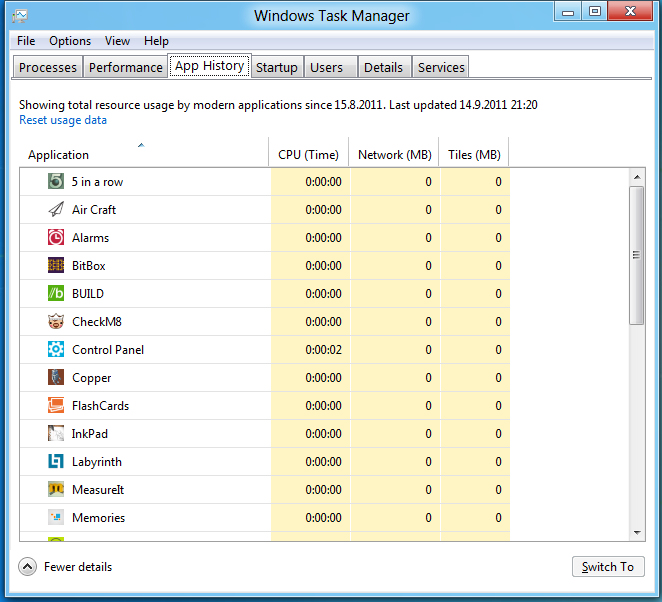This screenshot has height=602, width=662.
Task: Select the BitBox entry
Action: pyautogui.click(x=265, y=266)
